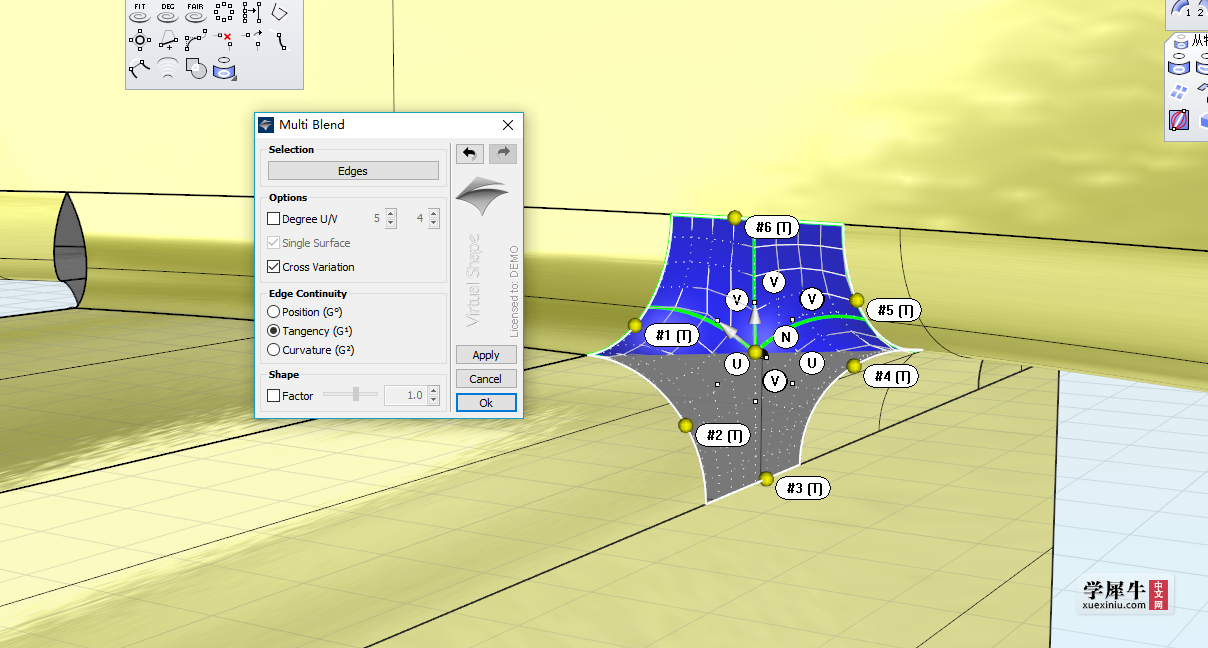Image resolution: width=1208 pixels, height=648 pixels.
Task: Decrease the Degree V value of 4
Action: click(434, 223)
